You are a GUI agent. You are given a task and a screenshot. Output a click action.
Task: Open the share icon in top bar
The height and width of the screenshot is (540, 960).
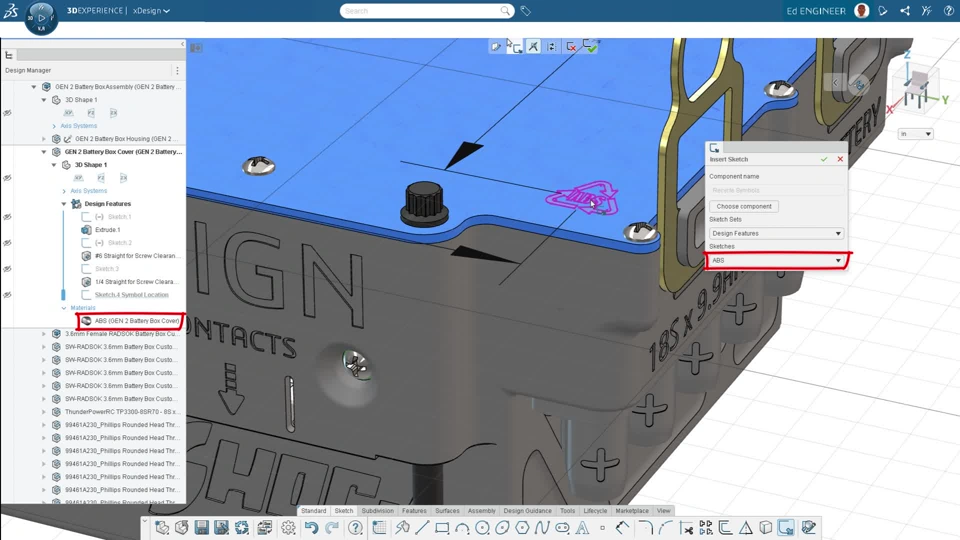tap(905, 11)
